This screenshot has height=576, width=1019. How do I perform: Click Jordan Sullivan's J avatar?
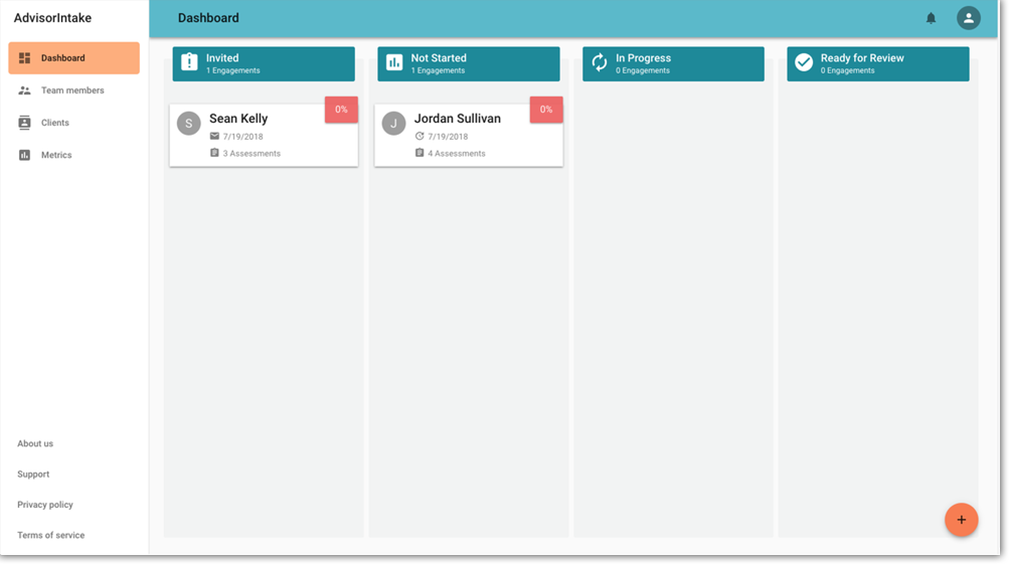pos(394,124)
